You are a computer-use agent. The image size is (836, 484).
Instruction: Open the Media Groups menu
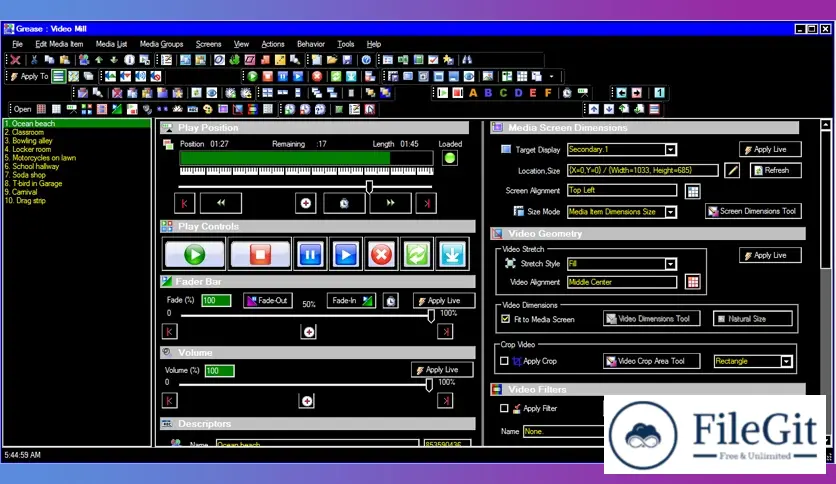162,44
